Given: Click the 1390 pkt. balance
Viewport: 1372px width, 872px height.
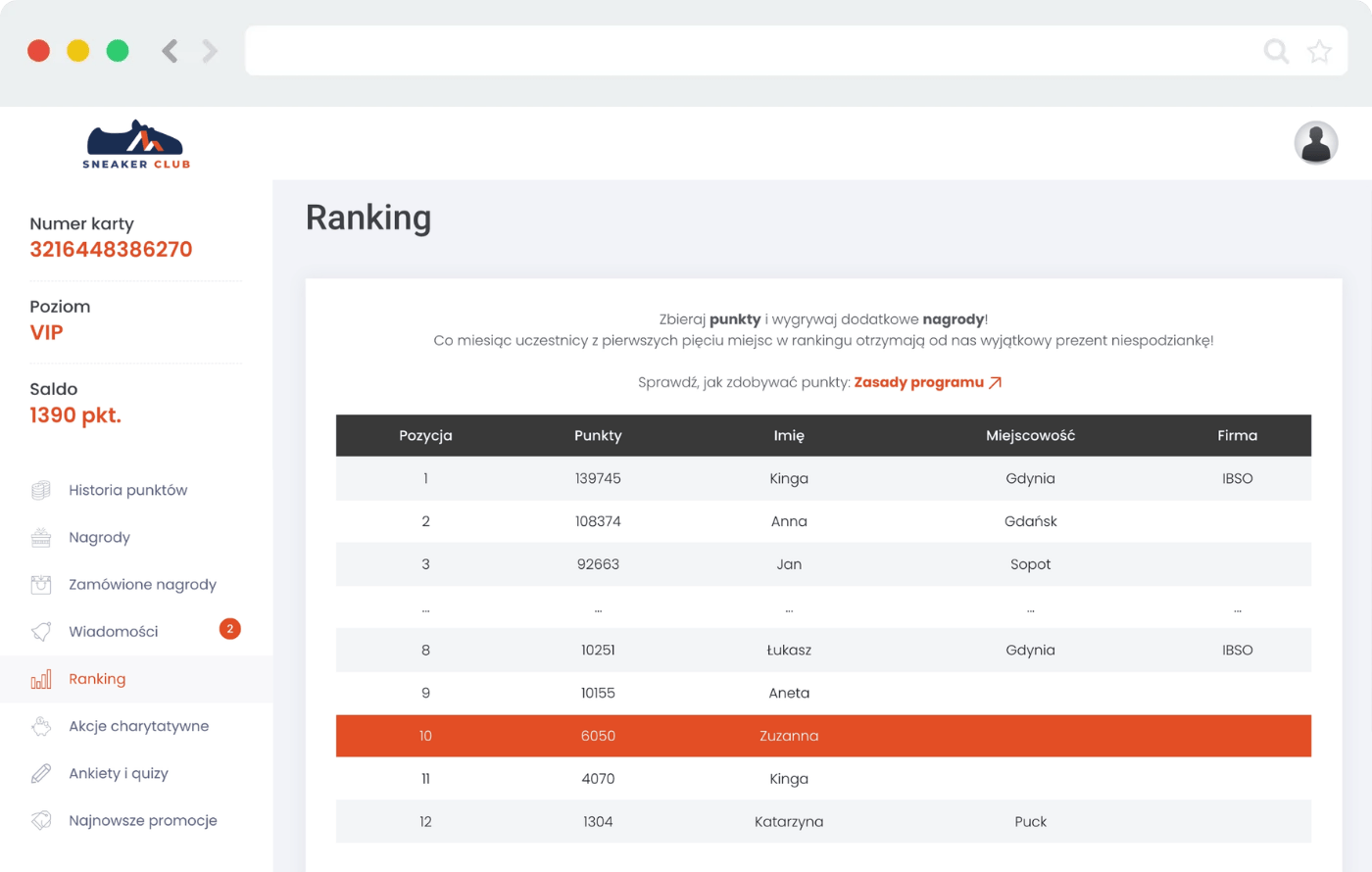Looking at the screenshot, I should 75,415.
